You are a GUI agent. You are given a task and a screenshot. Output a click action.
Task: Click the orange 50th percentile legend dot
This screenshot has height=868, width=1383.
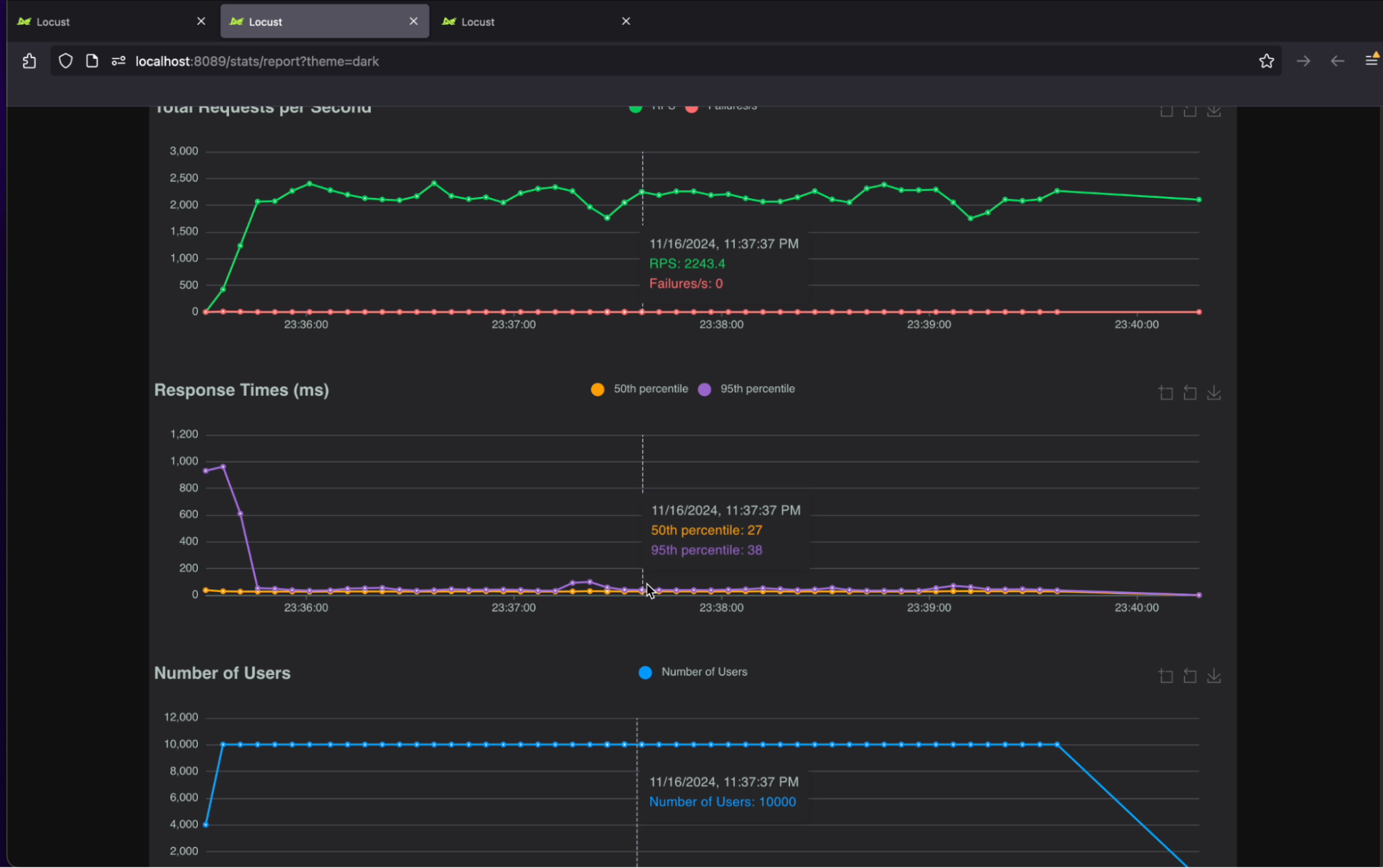(597, 389)
